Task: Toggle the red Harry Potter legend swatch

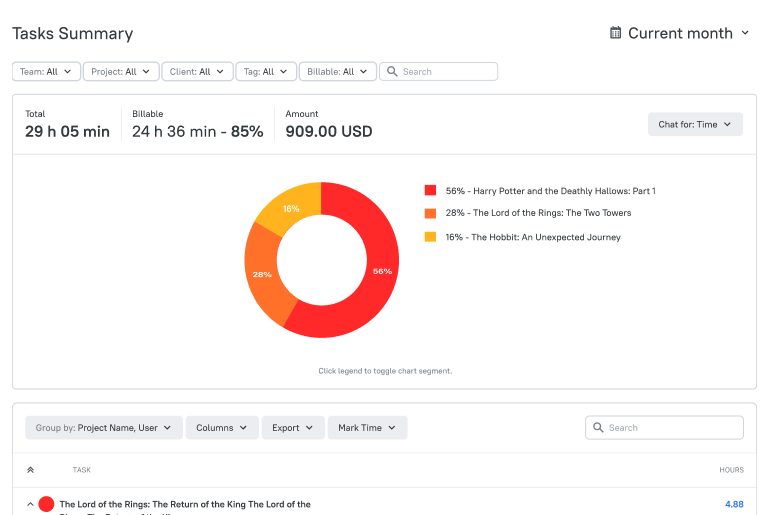Action: tap(431, 190)
